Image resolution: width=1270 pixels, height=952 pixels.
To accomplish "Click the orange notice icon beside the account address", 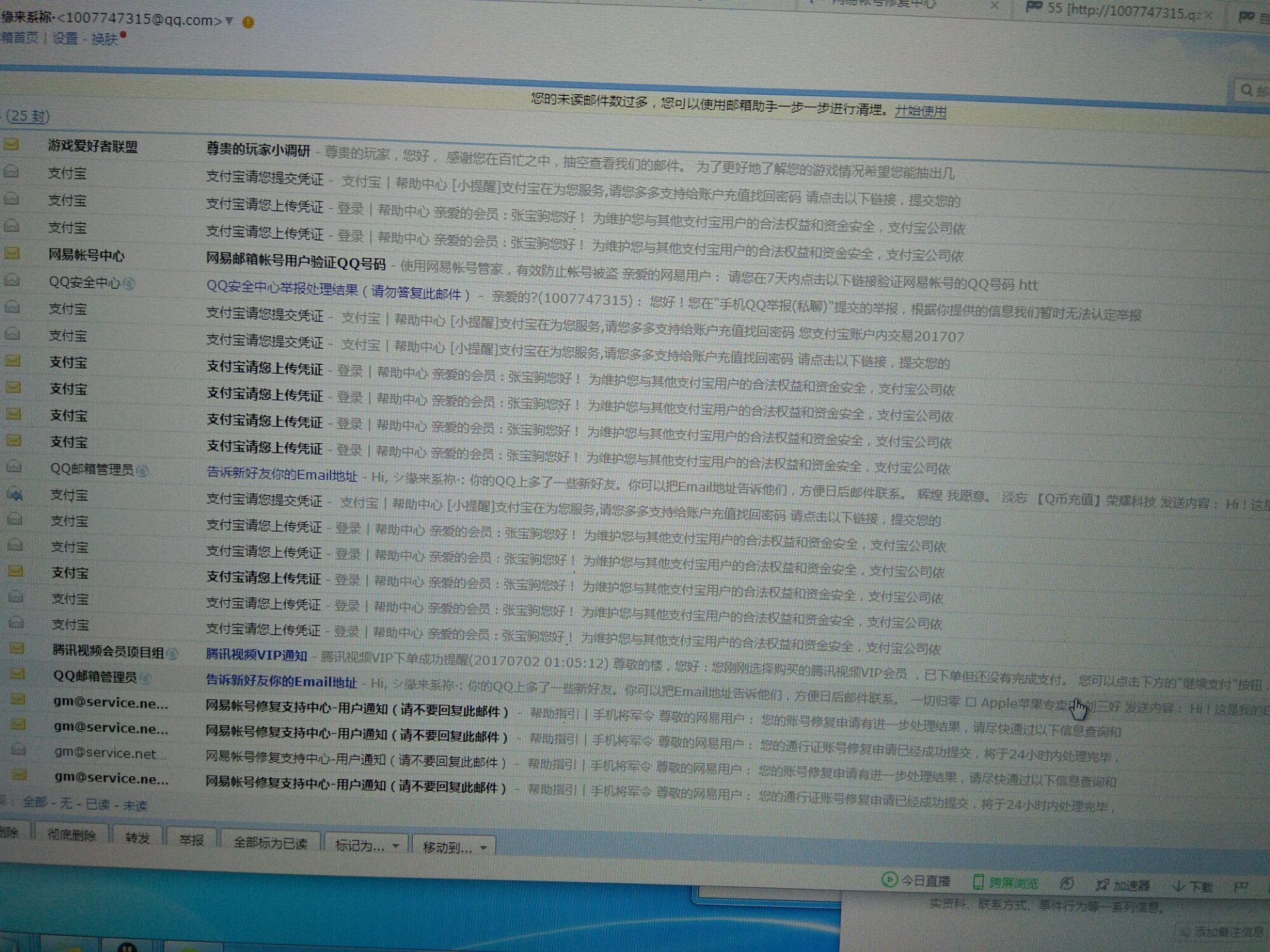I will pos(248,22).
